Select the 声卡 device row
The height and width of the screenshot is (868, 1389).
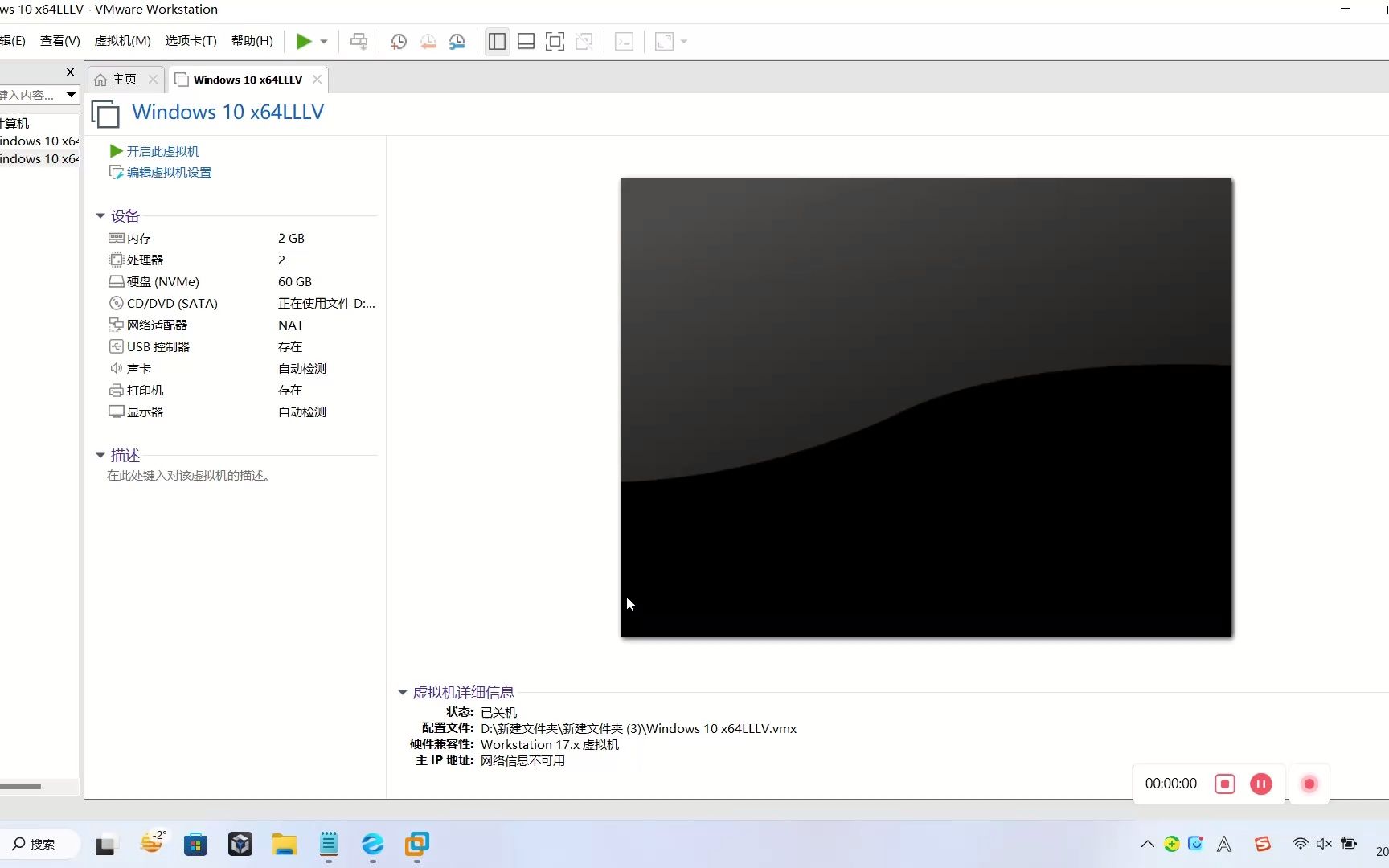[241, 368]
